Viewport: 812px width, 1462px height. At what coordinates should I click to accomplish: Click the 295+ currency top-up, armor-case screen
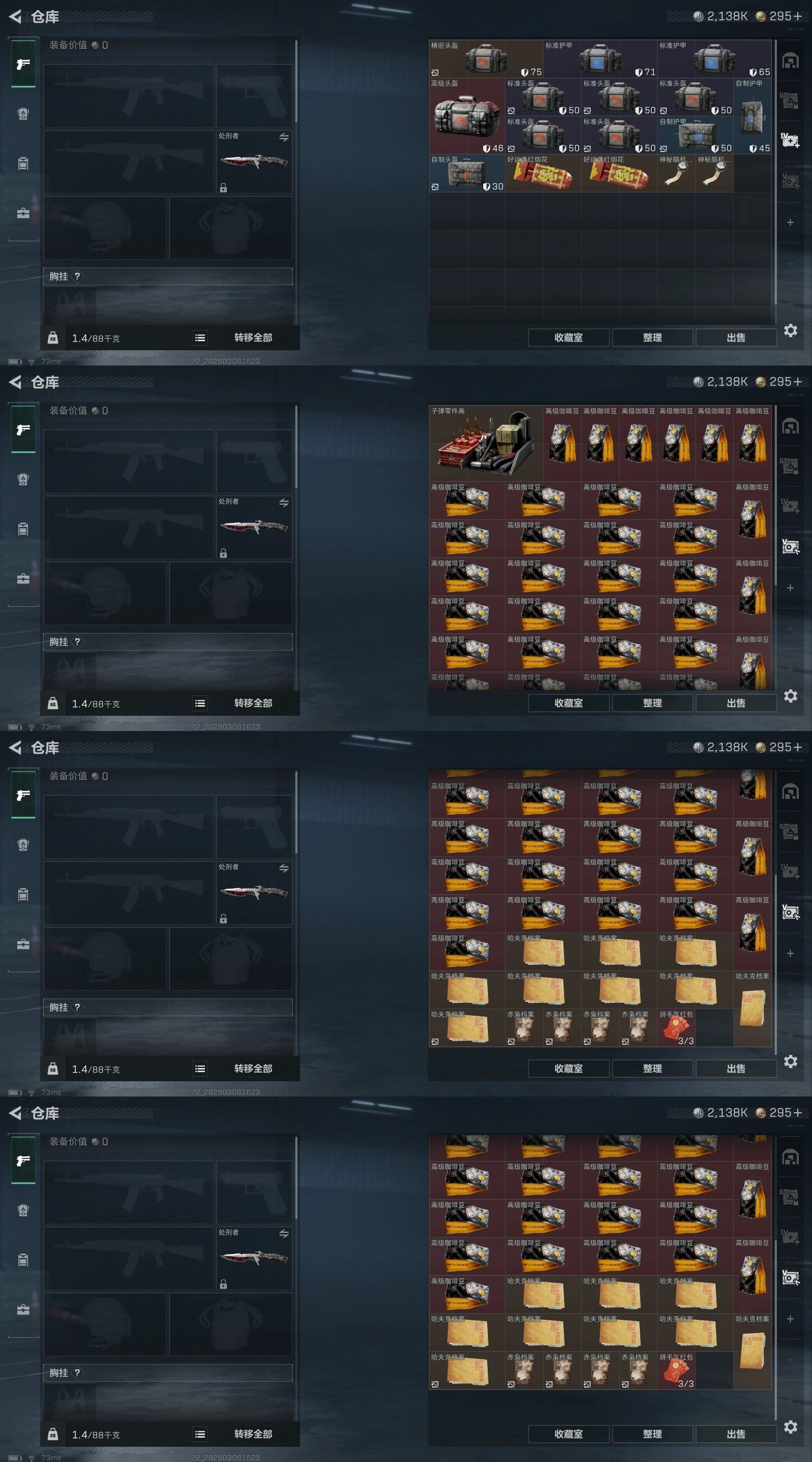tap(780, 16)
